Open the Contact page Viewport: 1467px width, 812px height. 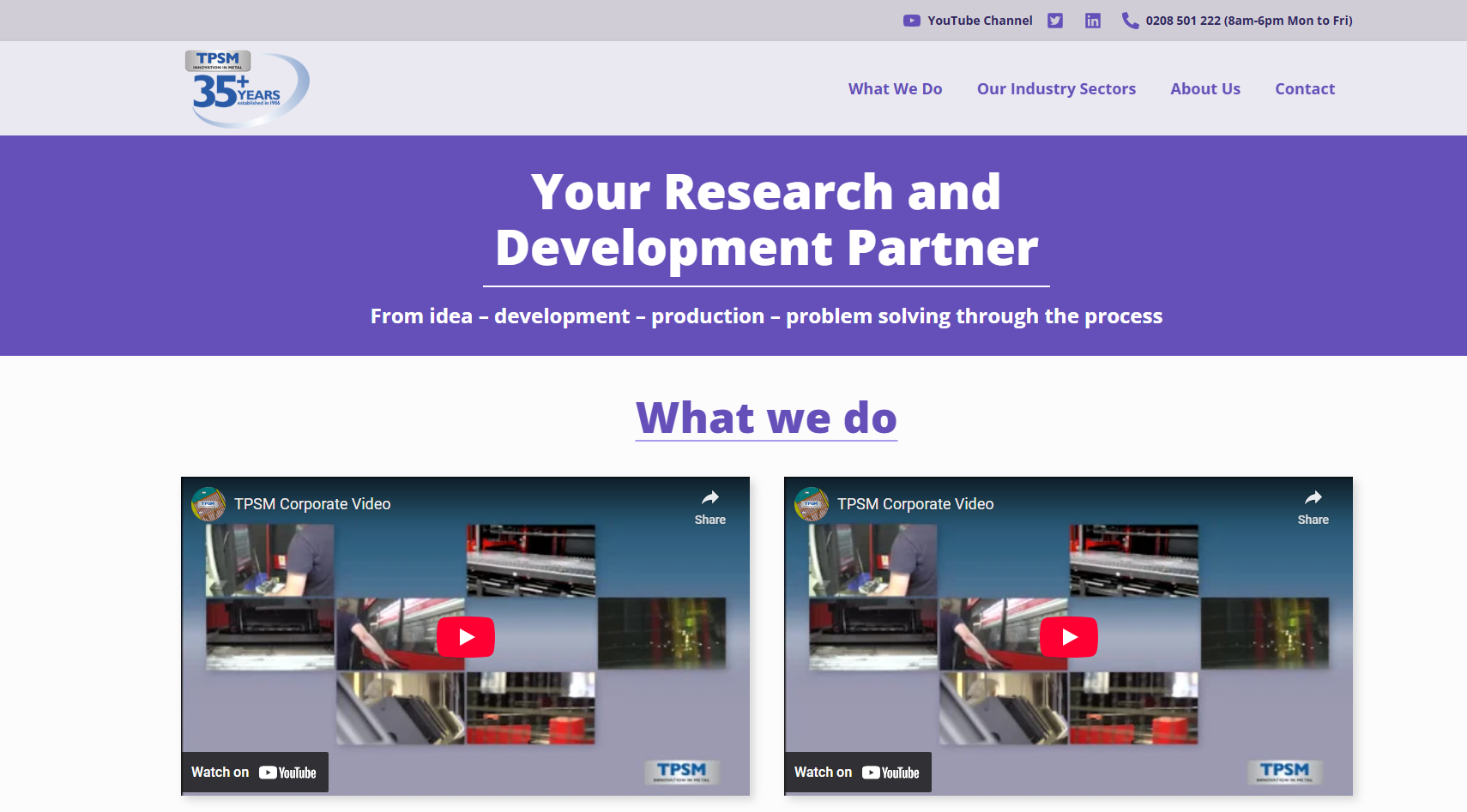1305,89
